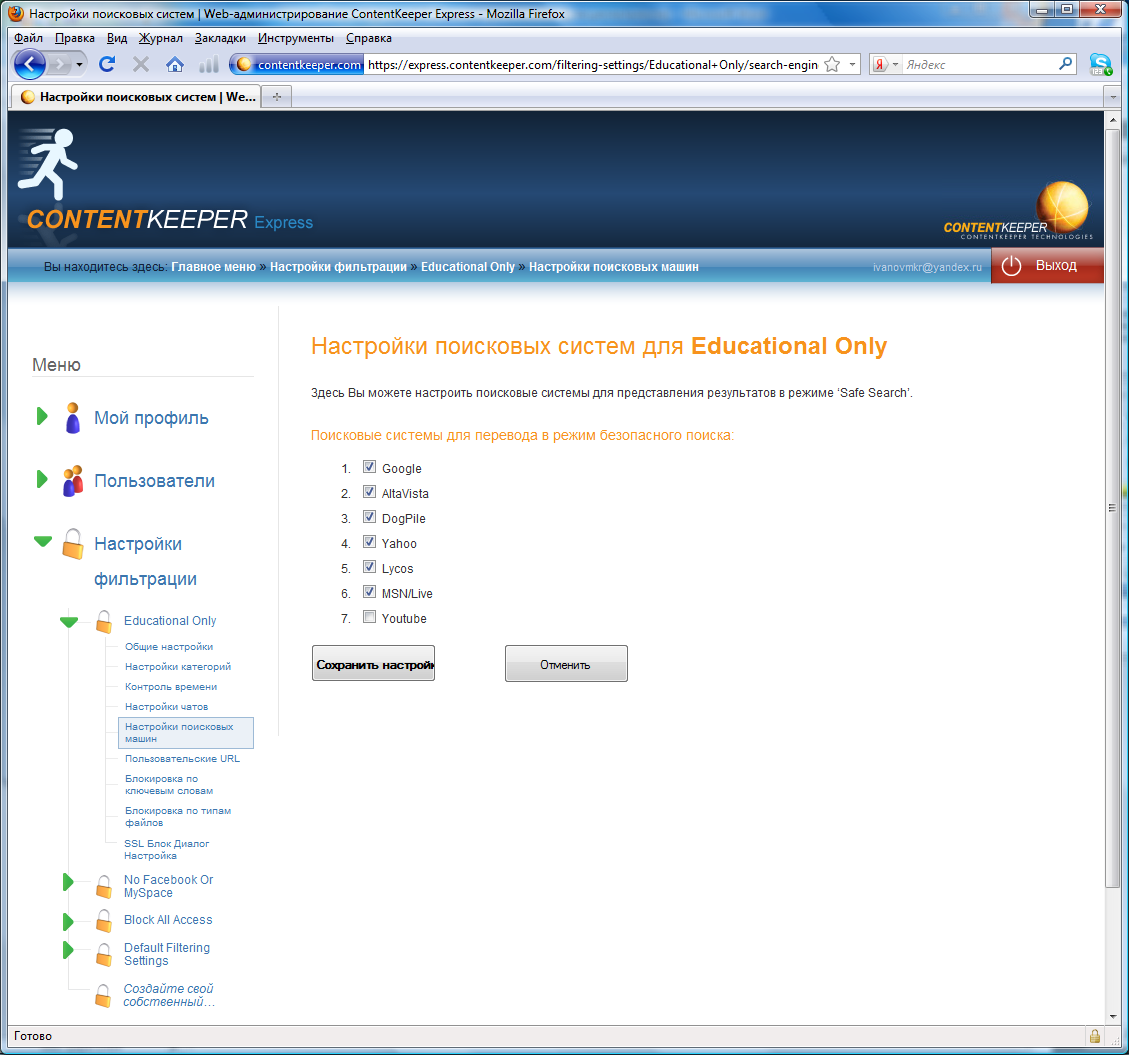The width and height of the screenshot is (1129, 1055).
Task: Bookmark this page with the star icon
Action: [x=832, y=65]
